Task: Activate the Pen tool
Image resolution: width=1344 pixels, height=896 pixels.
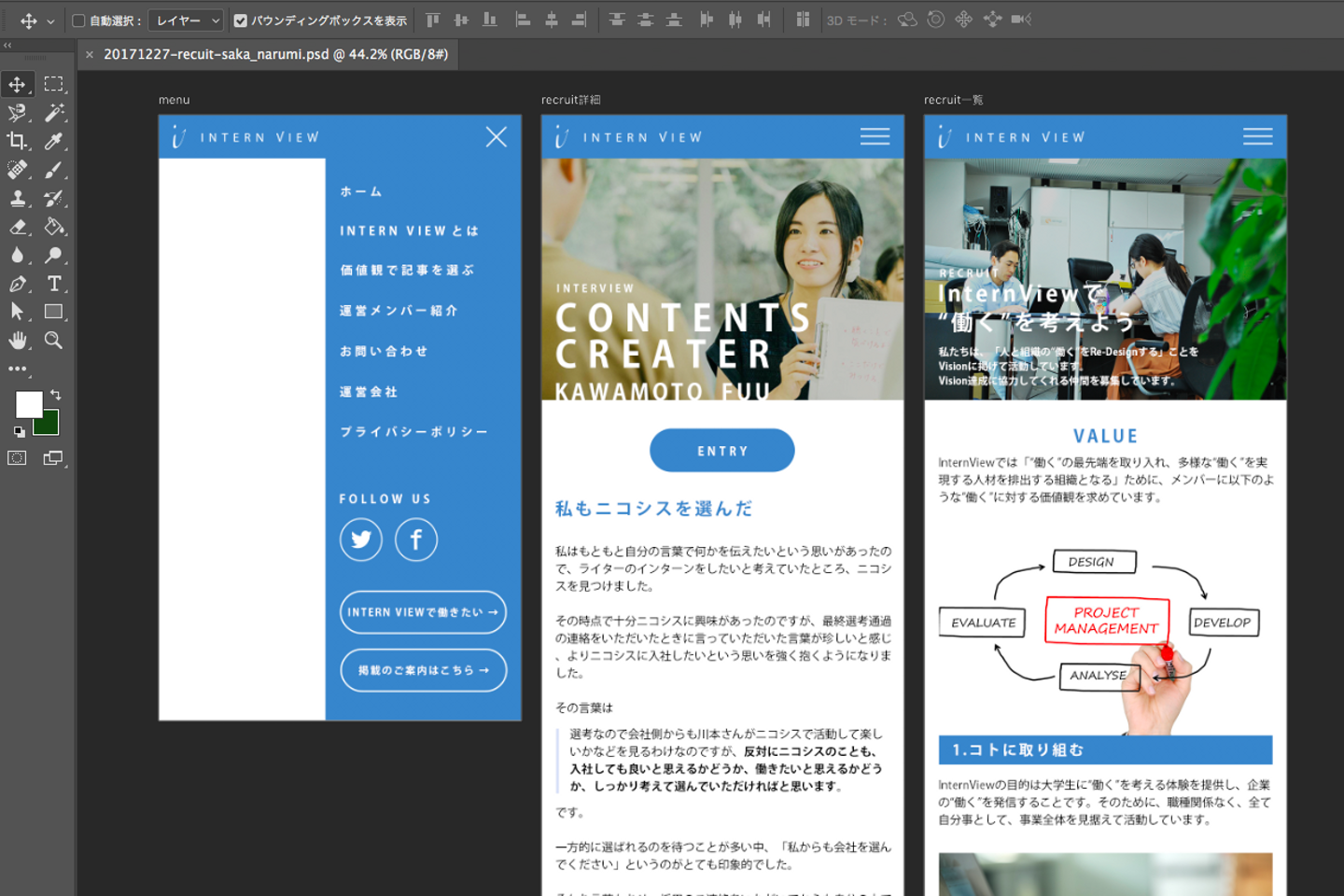Action: [17, 284]
